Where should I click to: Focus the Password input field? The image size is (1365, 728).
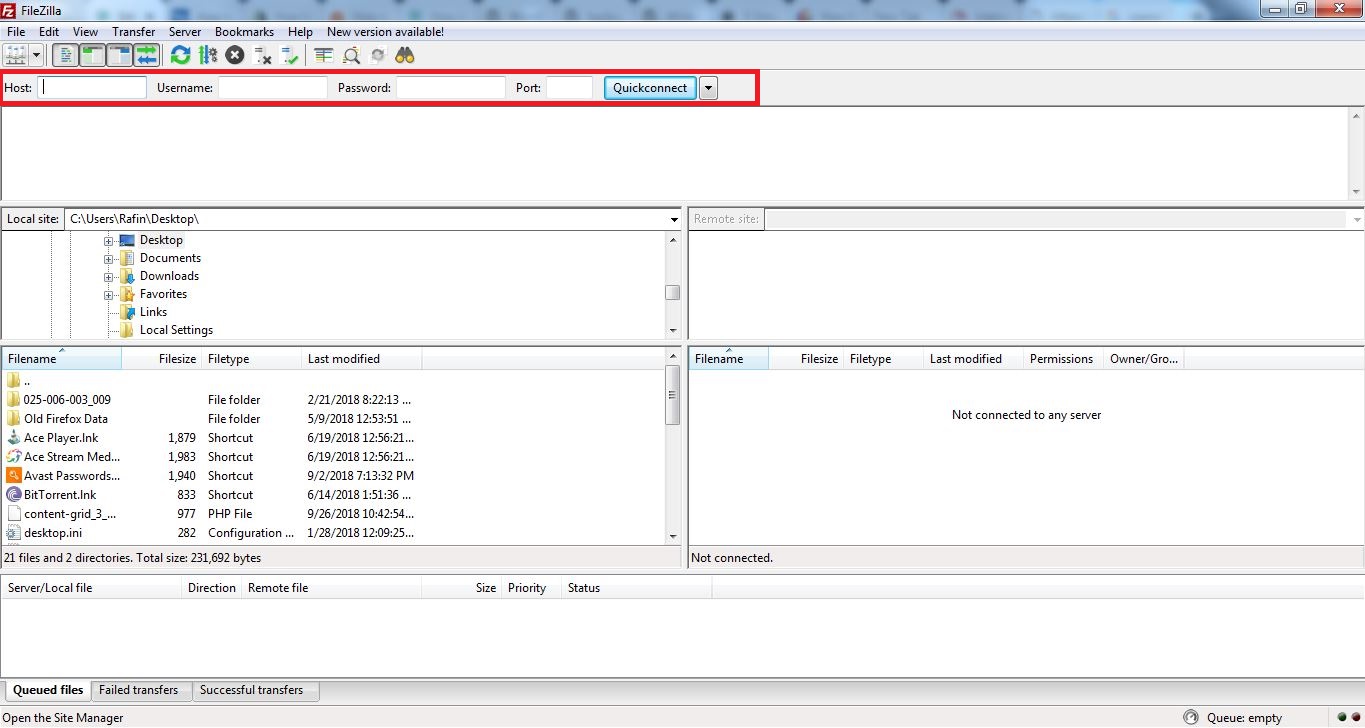coord(451,88)
